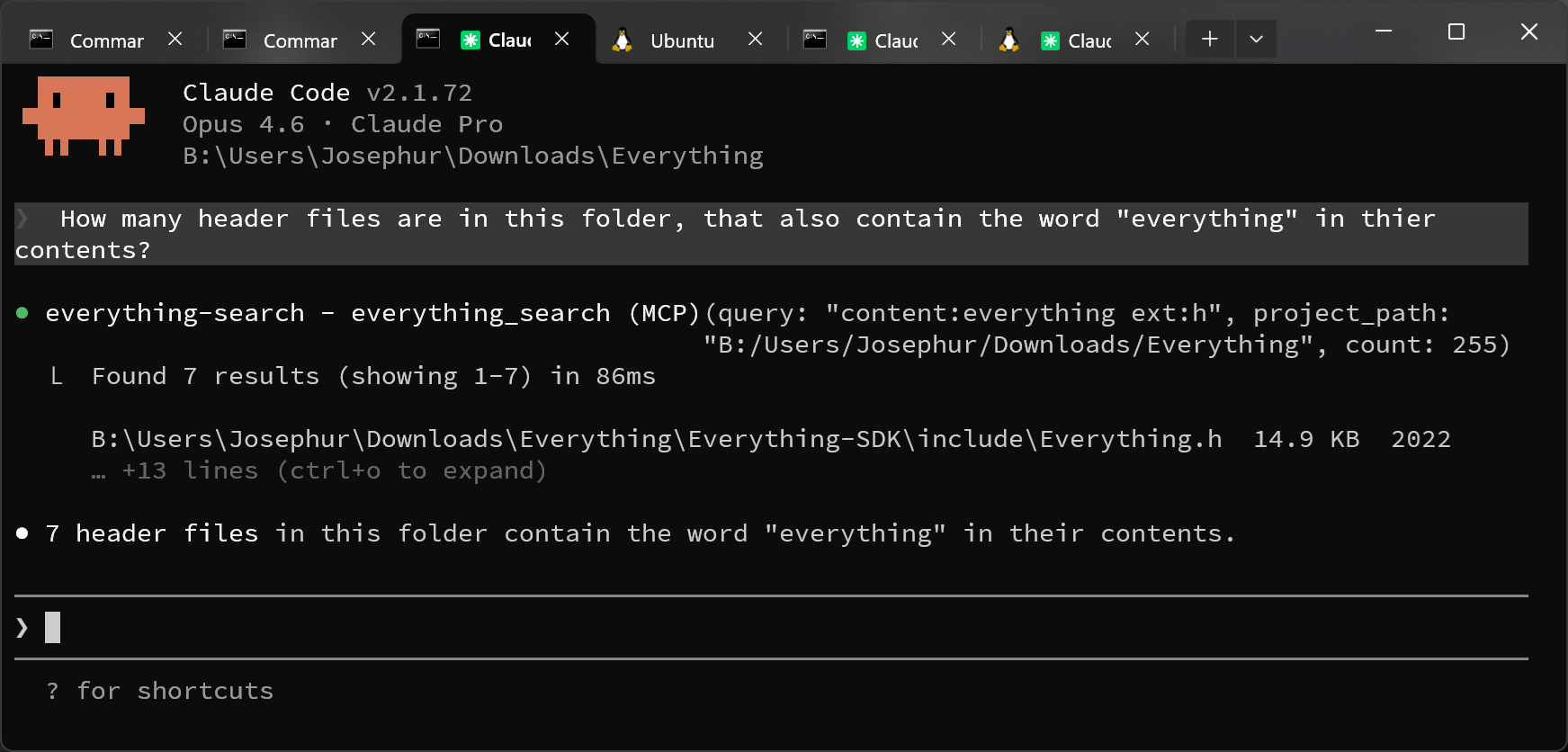The image size is (1568, 752).
Task: Click the 'Claude Code v2.1.72' header text
Action: tap(327, 93)
